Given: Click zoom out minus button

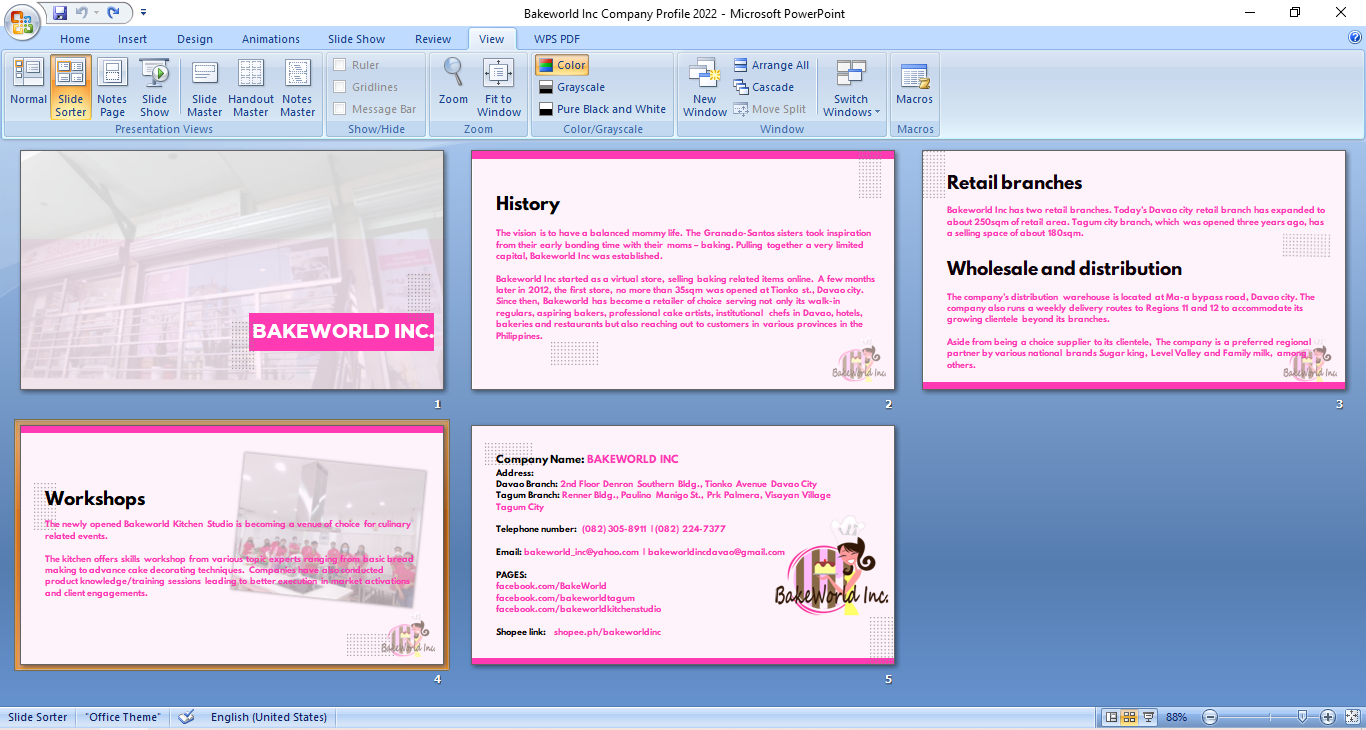Looking at the screenshot, I should [1210, 717].
